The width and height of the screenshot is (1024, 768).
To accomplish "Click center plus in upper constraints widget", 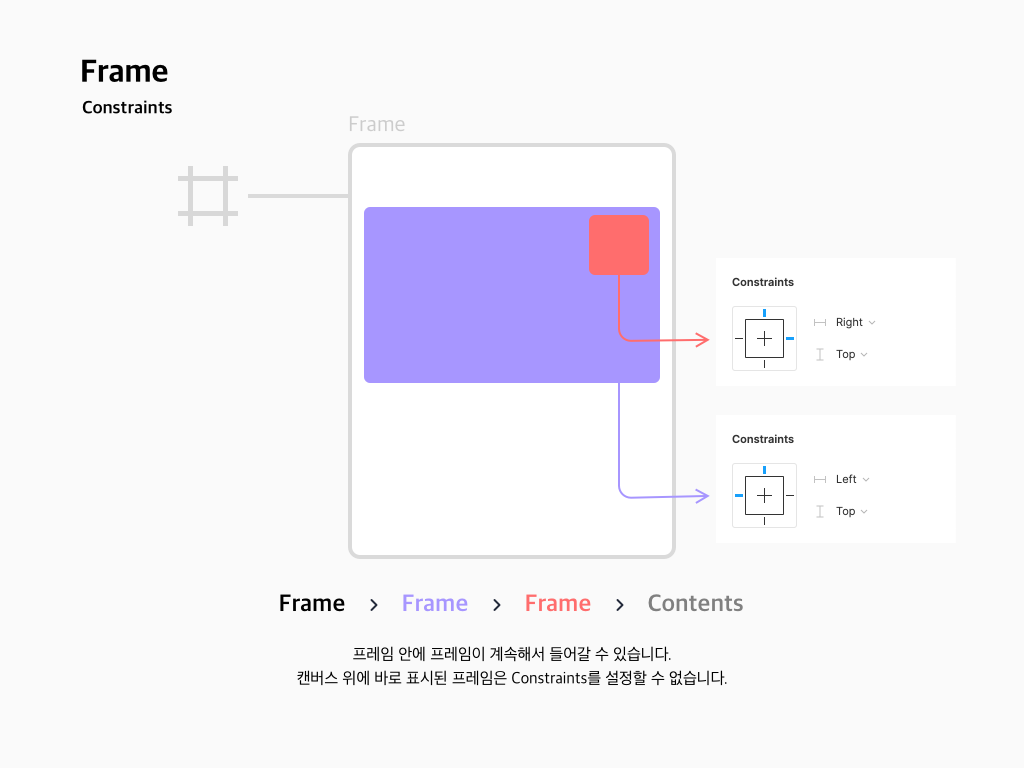I will tap(764, 338).
